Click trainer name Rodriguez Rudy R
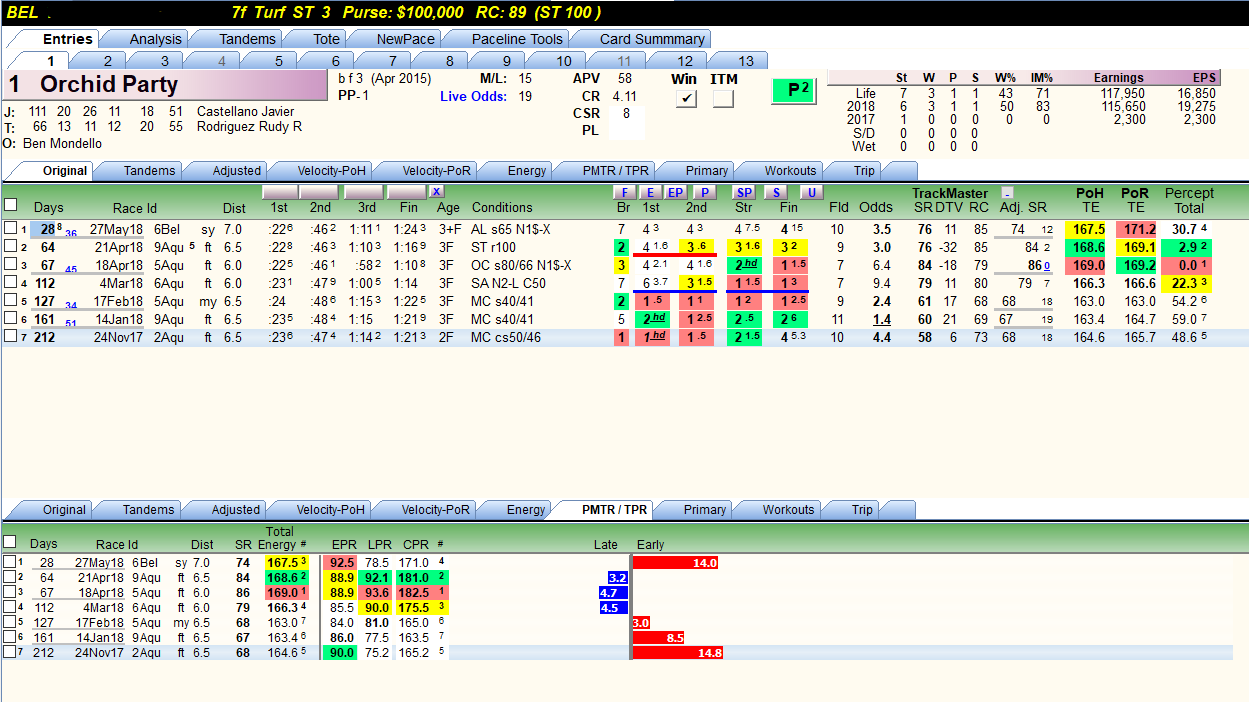This screenshot has width=1249, height=702. coord(249,127)
